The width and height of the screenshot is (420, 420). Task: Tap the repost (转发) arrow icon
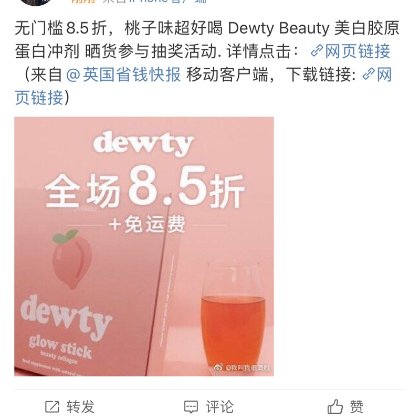click(x=52, y=407)
